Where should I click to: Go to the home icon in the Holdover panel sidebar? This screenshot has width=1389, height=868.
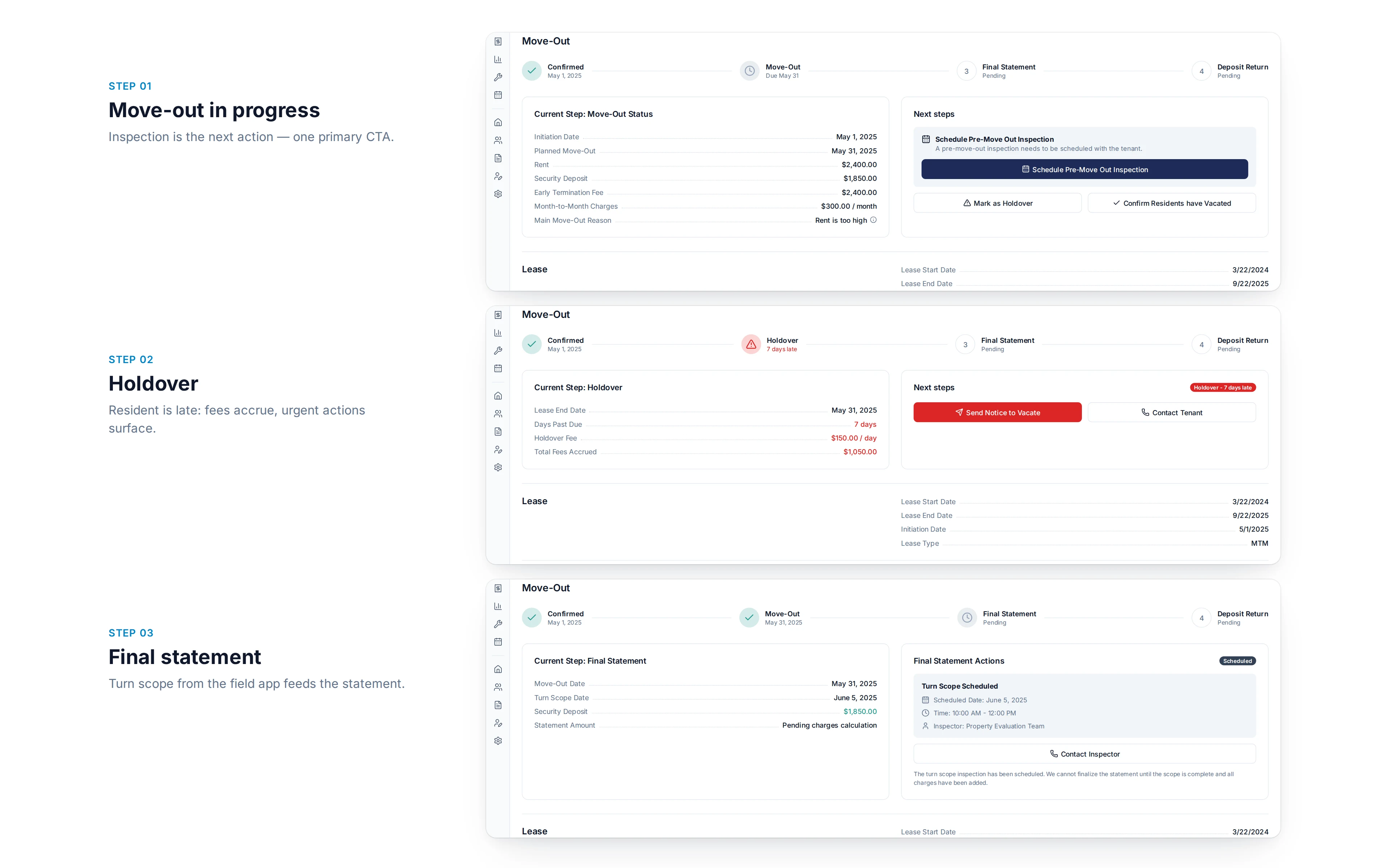click(498, 396)
